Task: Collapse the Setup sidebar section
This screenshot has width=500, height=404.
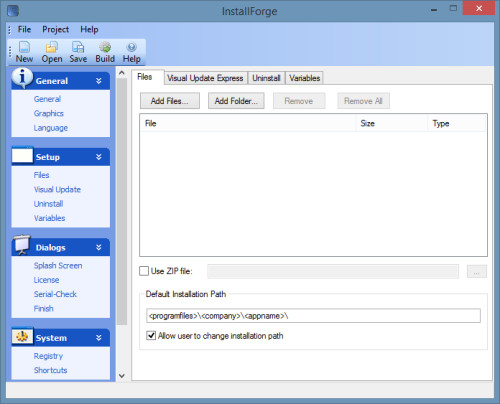Action: click(99, 157)
